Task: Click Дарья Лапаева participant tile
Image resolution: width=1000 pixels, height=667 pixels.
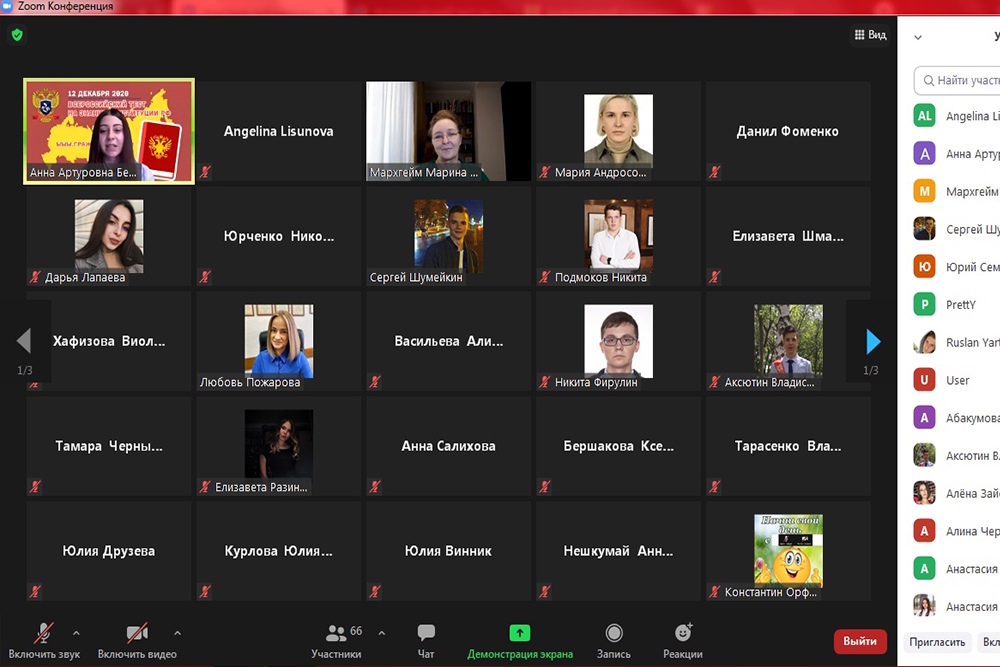Action: 109,236
